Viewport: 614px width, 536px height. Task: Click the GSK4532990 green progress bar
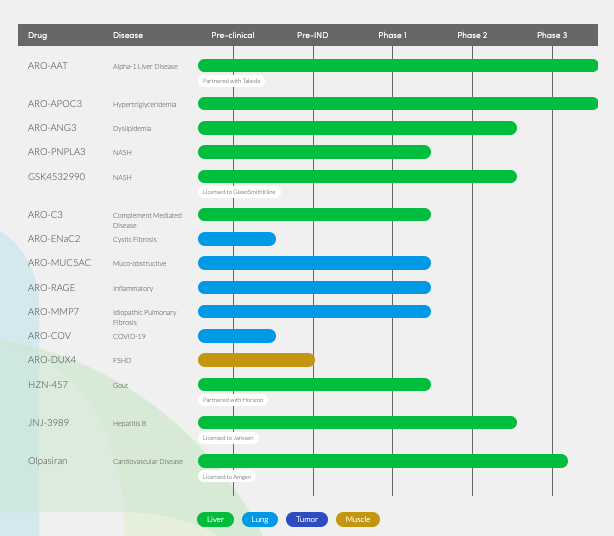pyautogui.click(x=358, y=177)
